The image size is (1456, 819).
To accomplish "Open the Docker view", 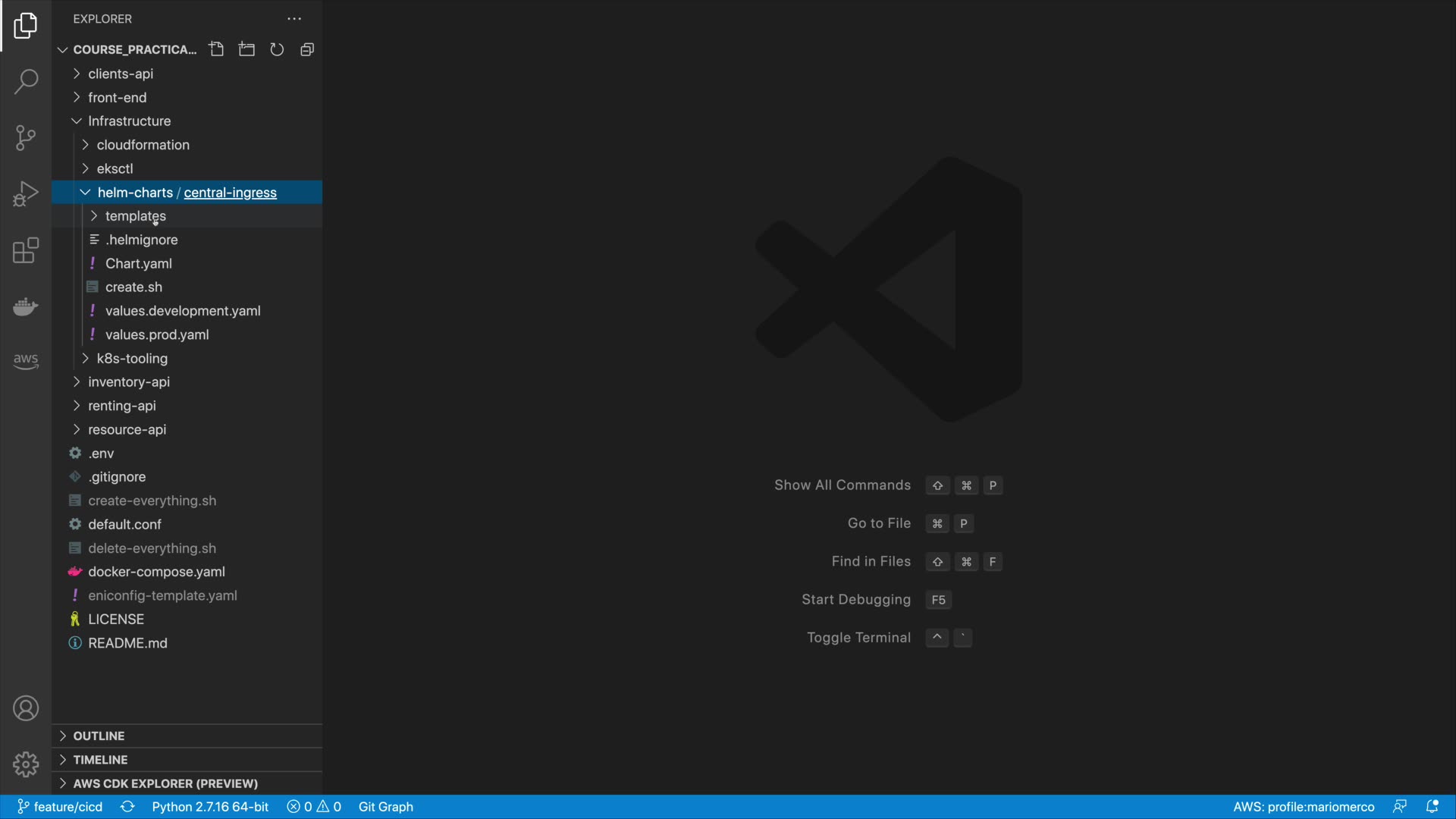I will click(x=26, y=306).
